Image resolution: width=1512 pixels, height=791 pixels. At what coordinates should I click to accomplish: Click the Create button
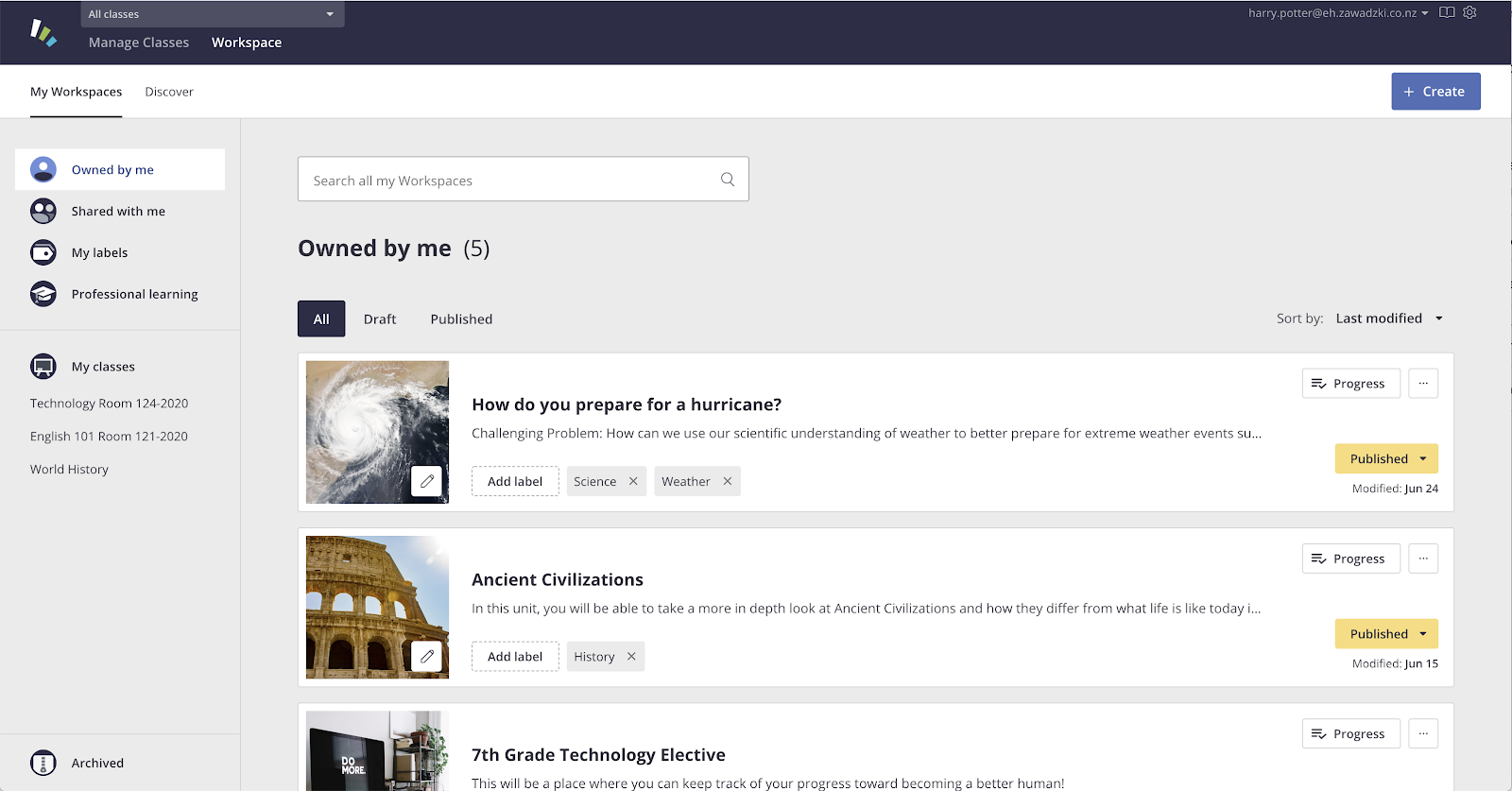click(x=1435, y=91)
